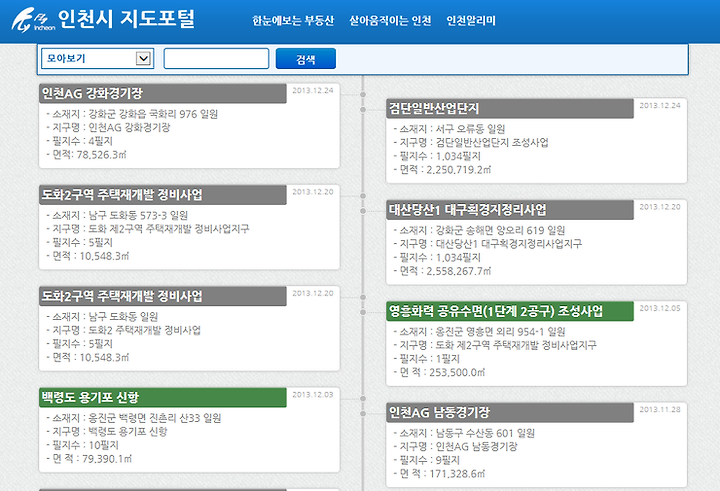Open 영흥화력 공유수면 조성사업 green title

(510, 311)
